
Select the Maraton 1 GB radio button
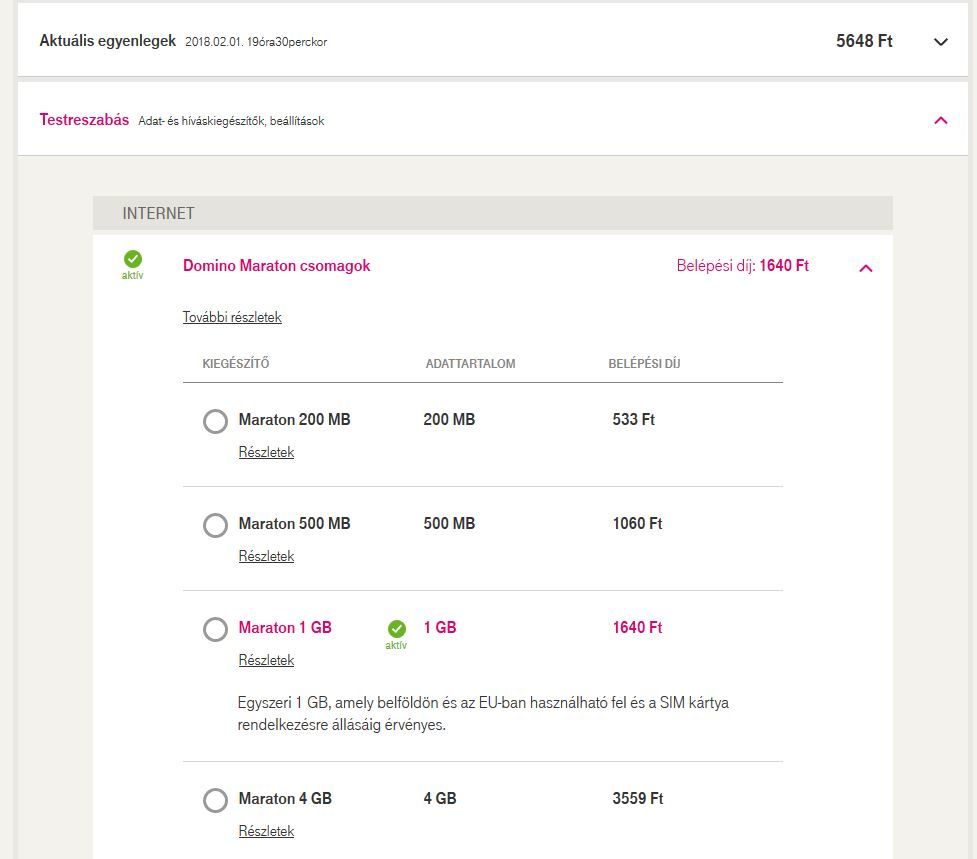[x=215, y=629]
